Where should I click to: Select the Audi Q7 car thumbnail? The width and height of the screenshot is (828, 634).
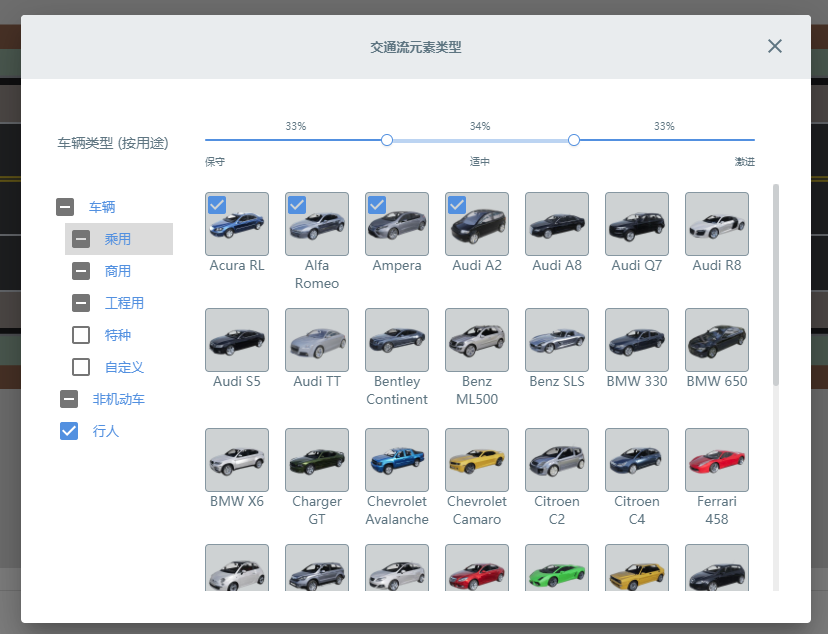(x=637, y=224)
